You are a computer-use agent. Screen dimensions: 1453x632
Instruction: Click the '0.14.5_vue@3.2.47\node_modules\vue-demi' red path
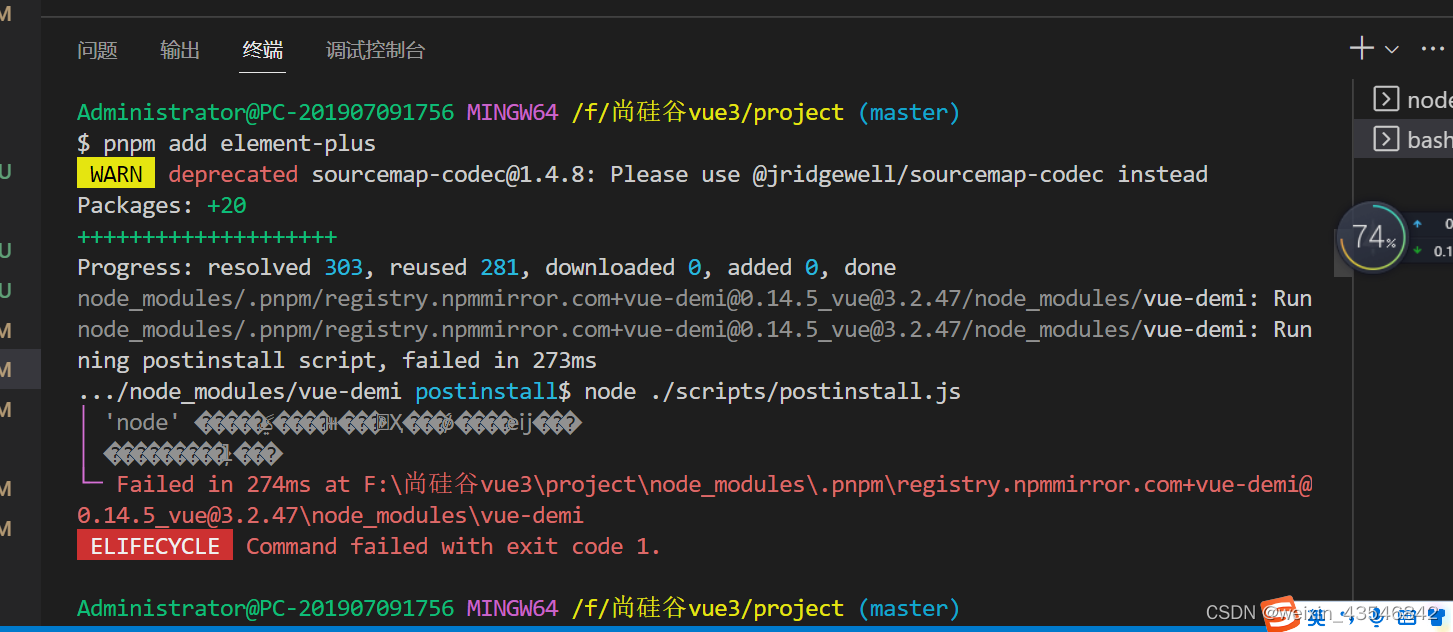pyautogui.click(x=330, y=515)
